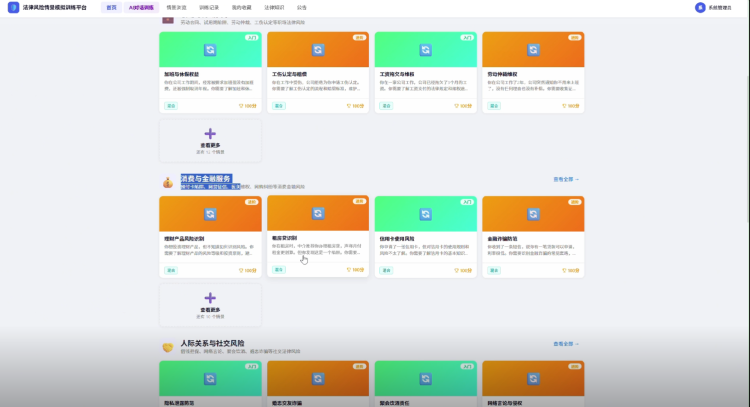Click 查看更多 label under workplace cards
750x407 pixels.
(210, 145)
